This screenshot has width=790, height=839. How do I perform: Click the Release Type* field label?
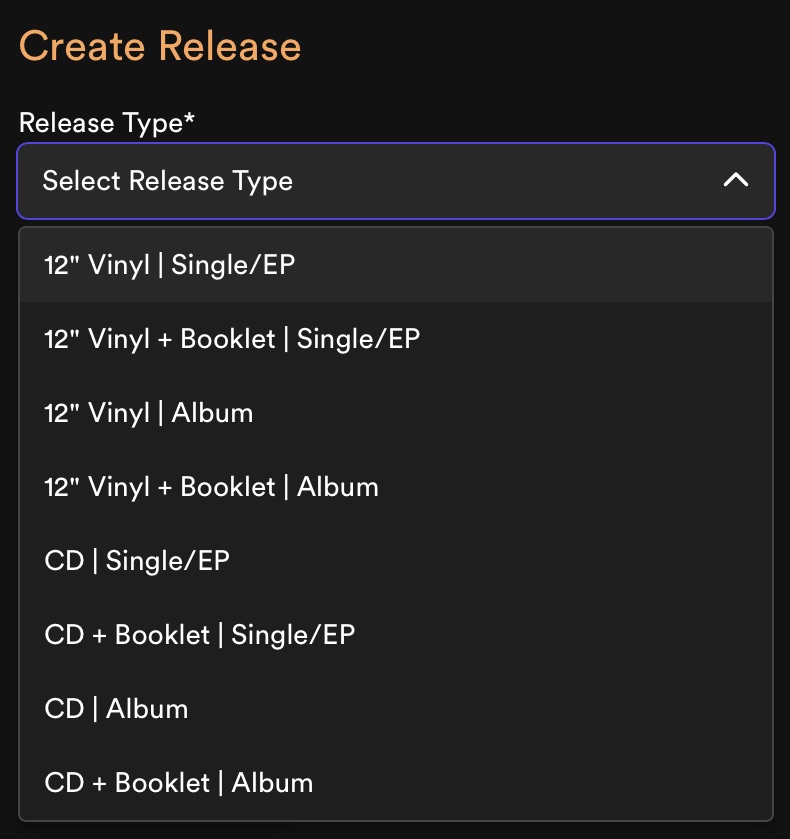tap(105, 123)
